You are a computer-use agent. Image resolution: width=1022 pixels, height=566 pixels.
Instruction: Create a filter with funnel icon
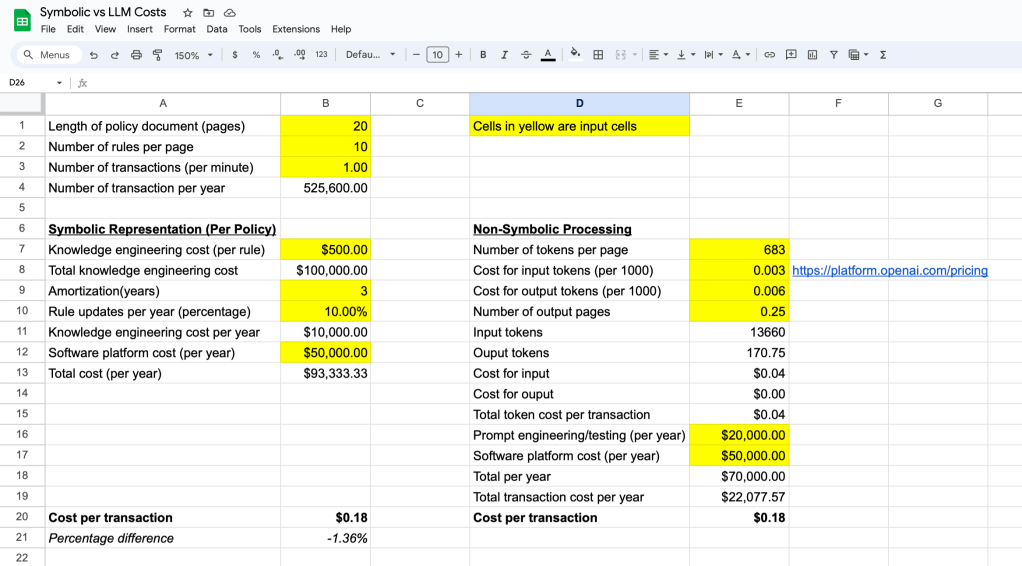pos(833,55)
